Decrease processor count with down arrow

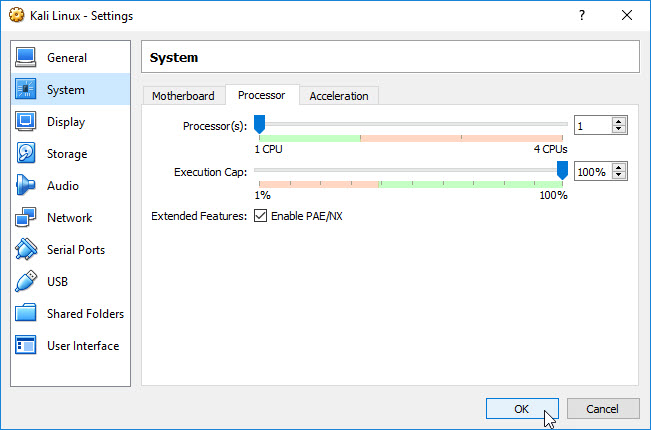(619, 129)
